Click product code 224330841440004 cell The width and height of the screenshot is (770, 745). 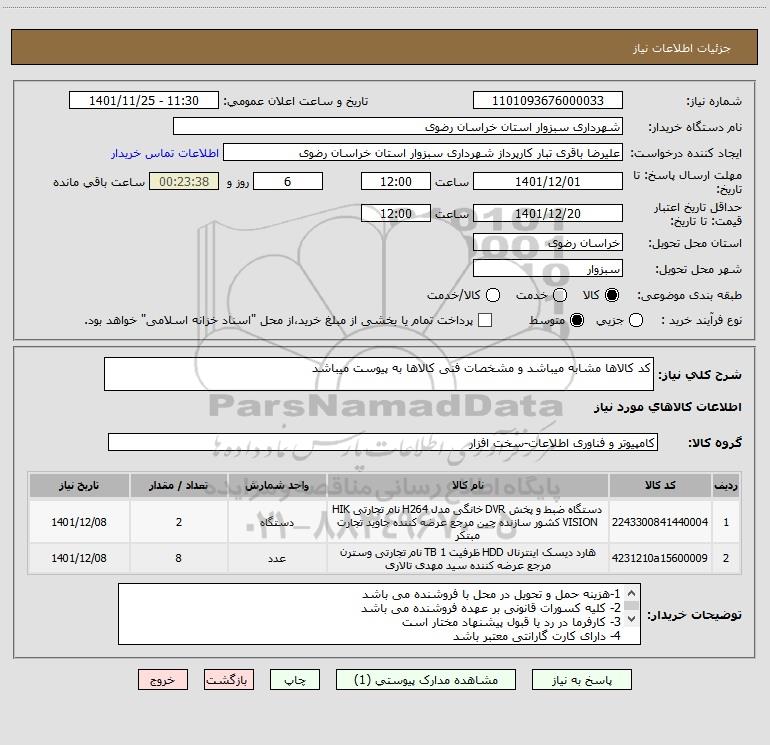pos(660,522)
